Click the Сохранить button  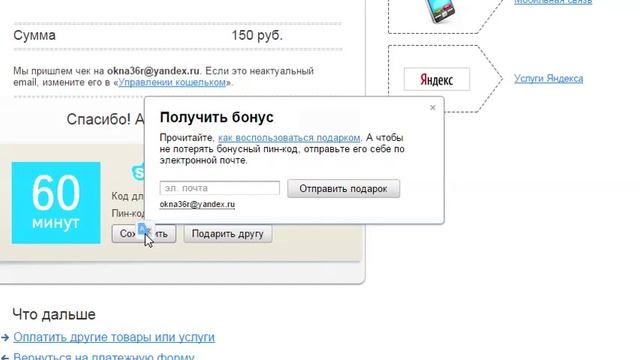coord(144,234)
